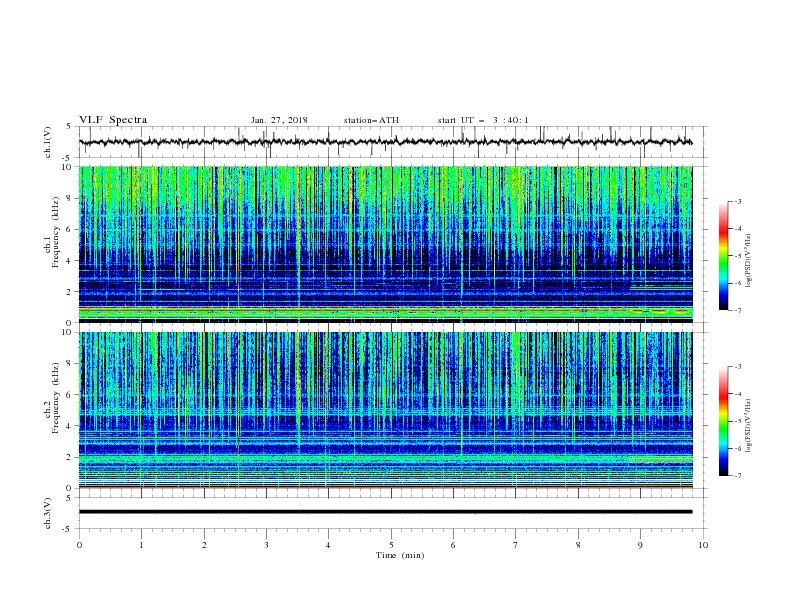Image resolution: width=792 pixels, height=612 pixels.
Task: Click the color scale bar beside ch.2 spectrogram
Action: coord(723,421)
